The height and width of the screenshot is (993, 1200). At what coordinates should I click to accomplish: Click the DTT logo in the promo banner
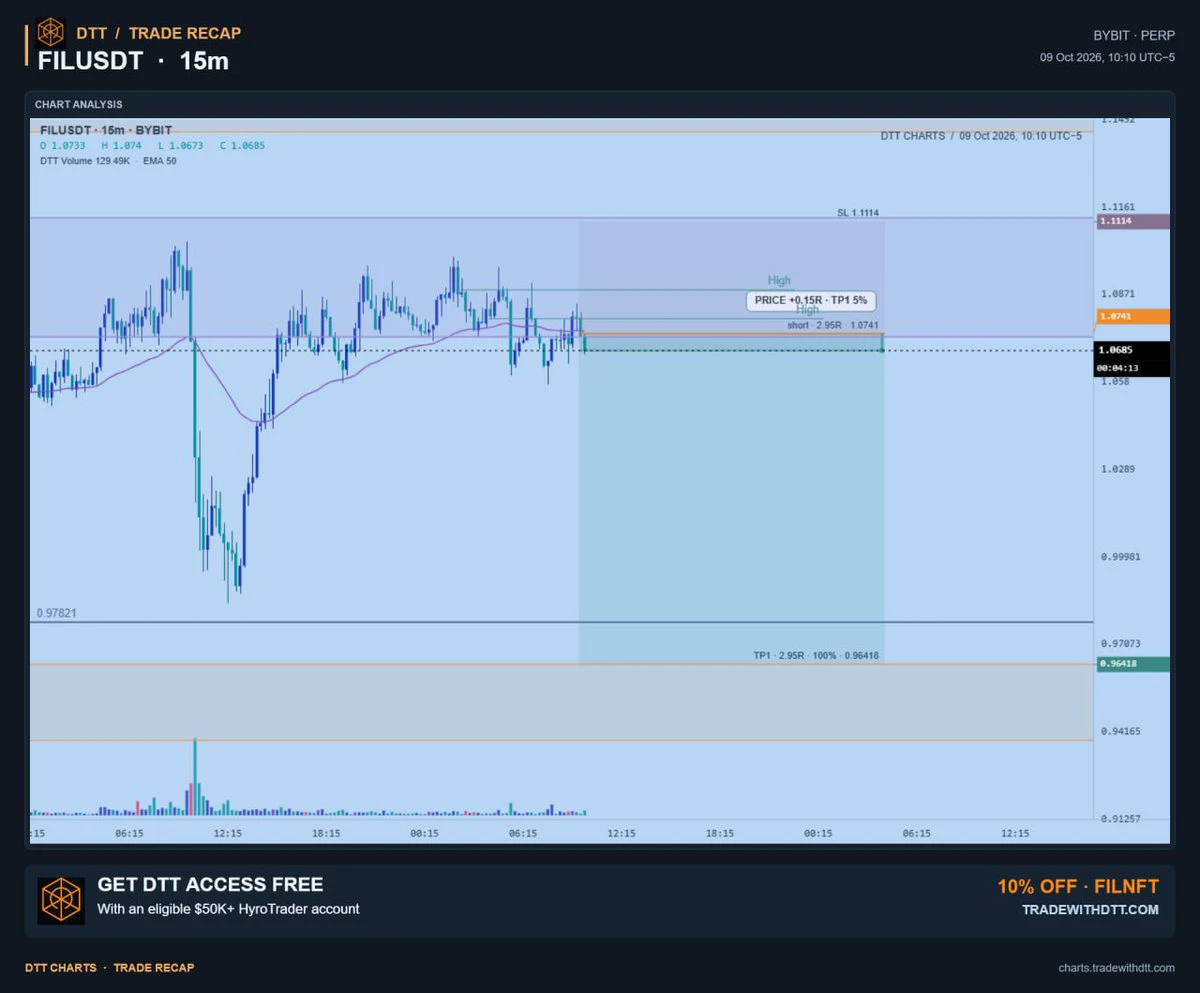tap(61, 900)
